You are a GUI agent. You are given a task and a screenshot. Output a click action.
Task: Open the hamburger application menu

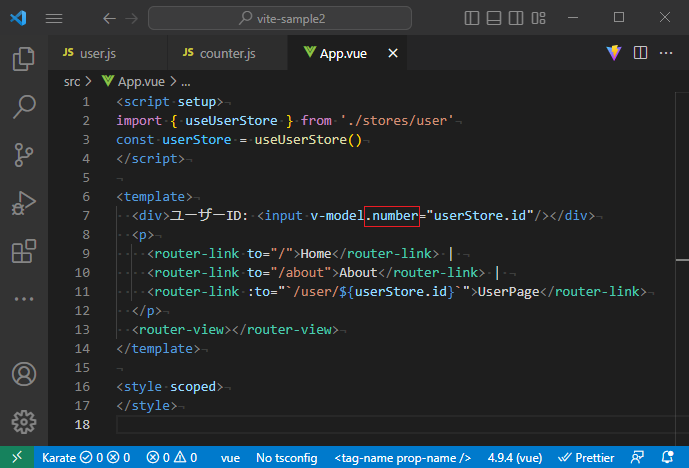54,18
